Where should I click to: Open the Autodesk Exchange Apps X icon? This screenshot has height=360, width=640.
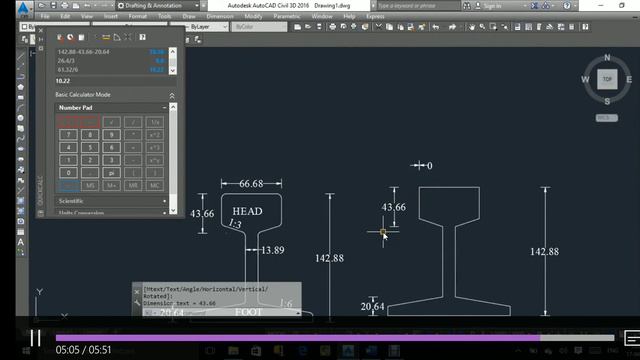(534, 6)
